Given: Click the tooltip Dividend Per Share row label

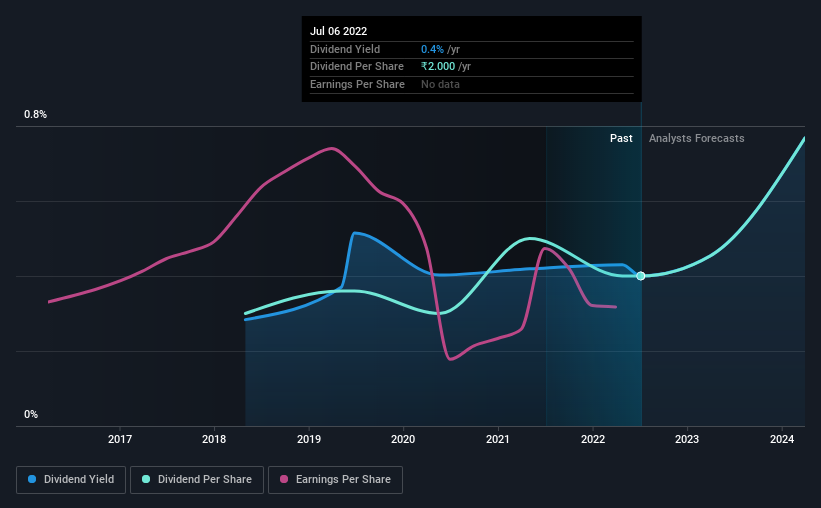Looking at the screenshot, I should click(357, 67).
